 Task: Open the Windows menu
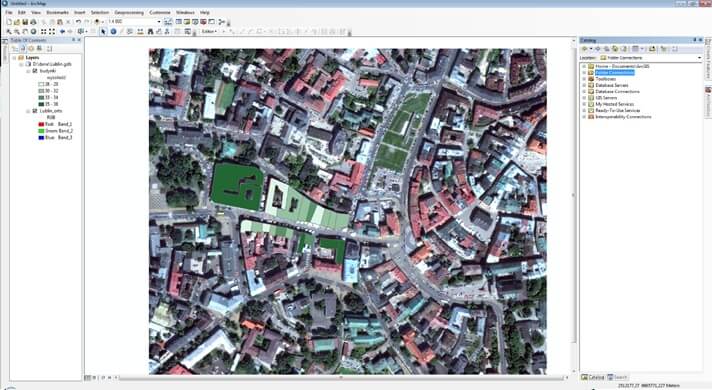[x=185, y=12]
